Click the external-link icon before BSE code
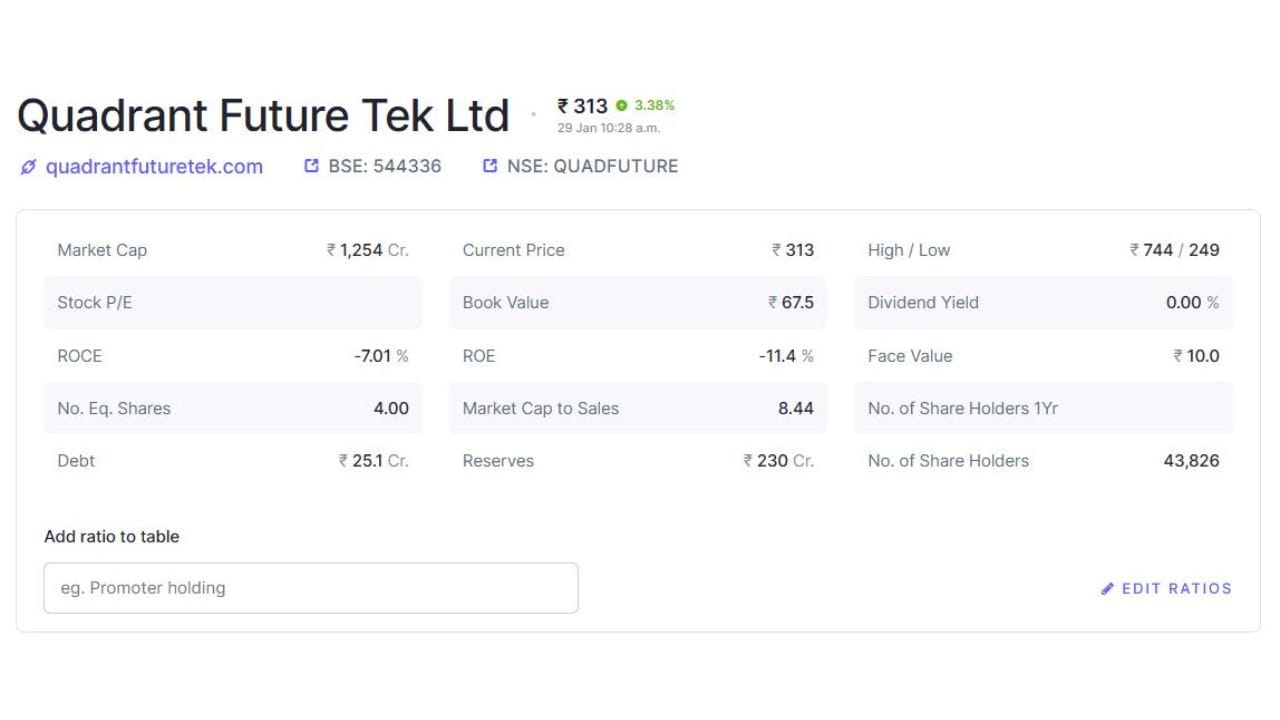This screenshot has width=1280, height=720. (x=312, y=166)
